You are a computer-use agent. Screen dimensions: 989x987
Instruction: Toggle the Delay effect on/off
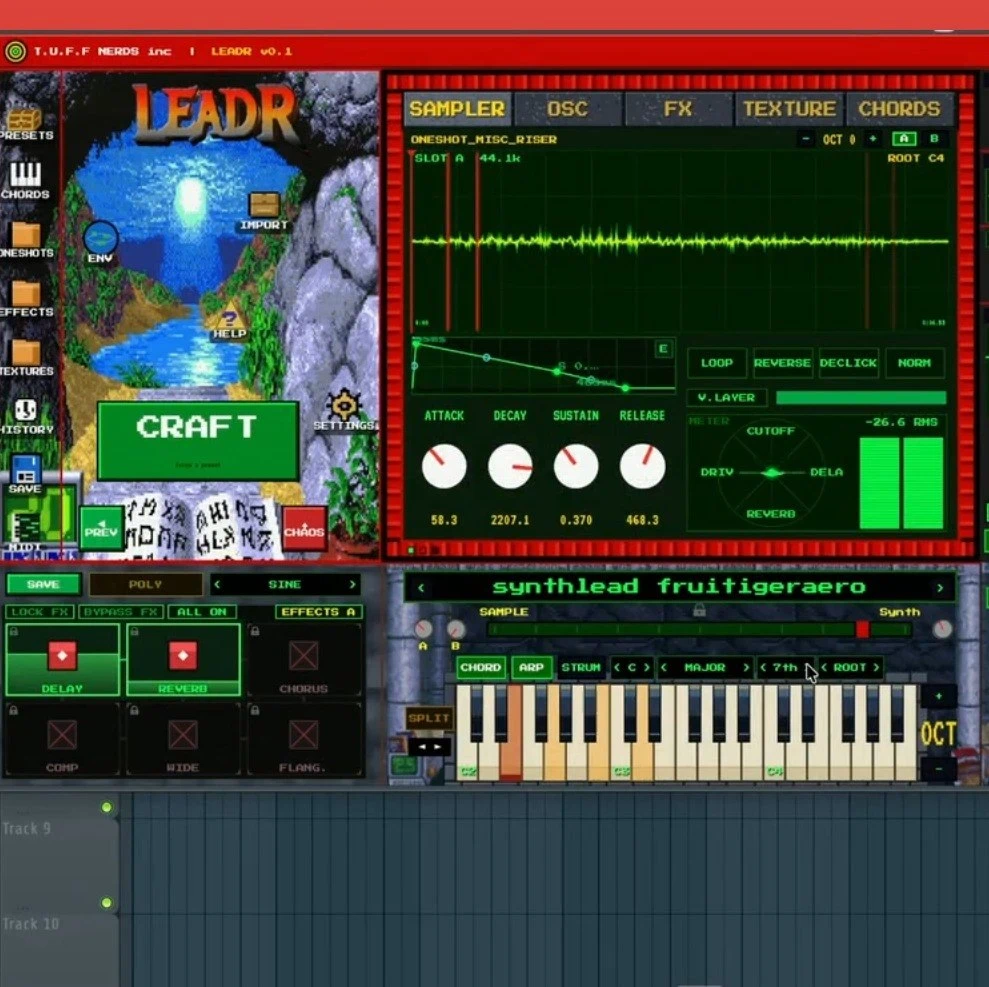coord(62,656)
